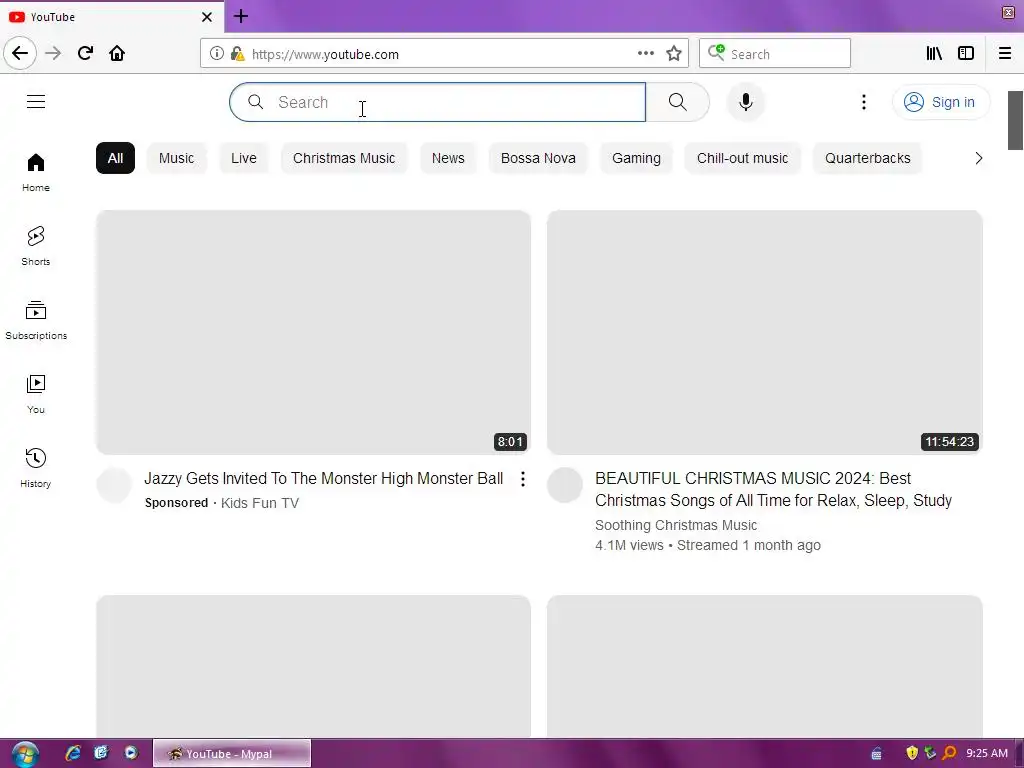Open Windows Media Player taskbar icon
Image resolution: width=1024 pixels, height=768 pixels.
(x=131, y=753)
